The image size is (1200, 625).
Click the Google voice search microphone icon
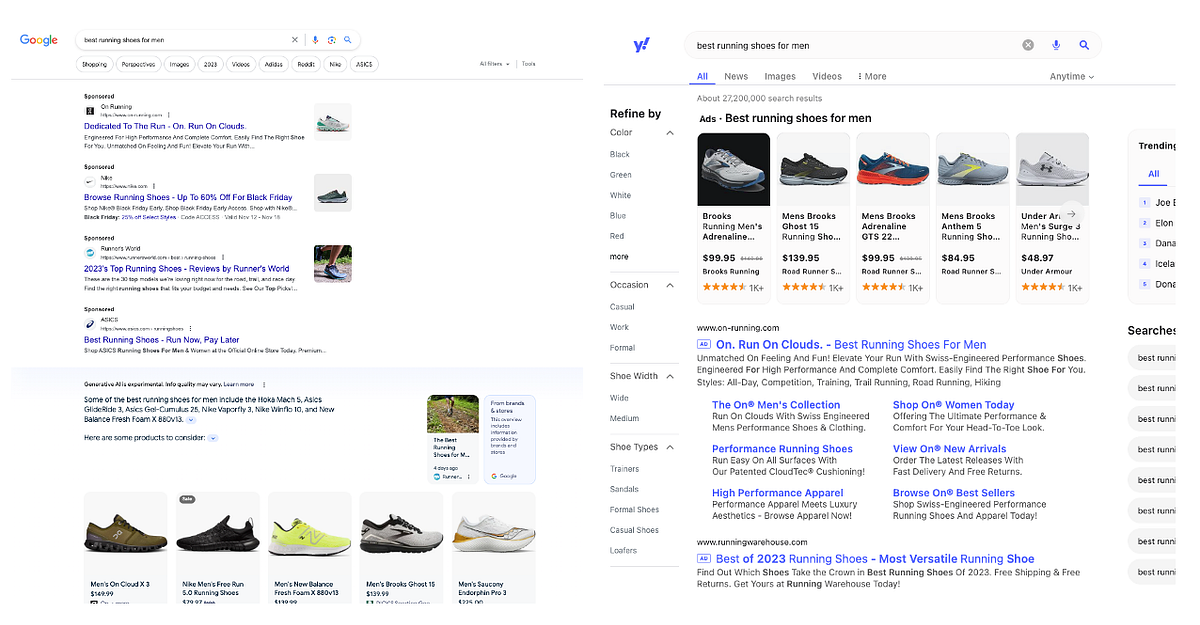pos(315,39)
